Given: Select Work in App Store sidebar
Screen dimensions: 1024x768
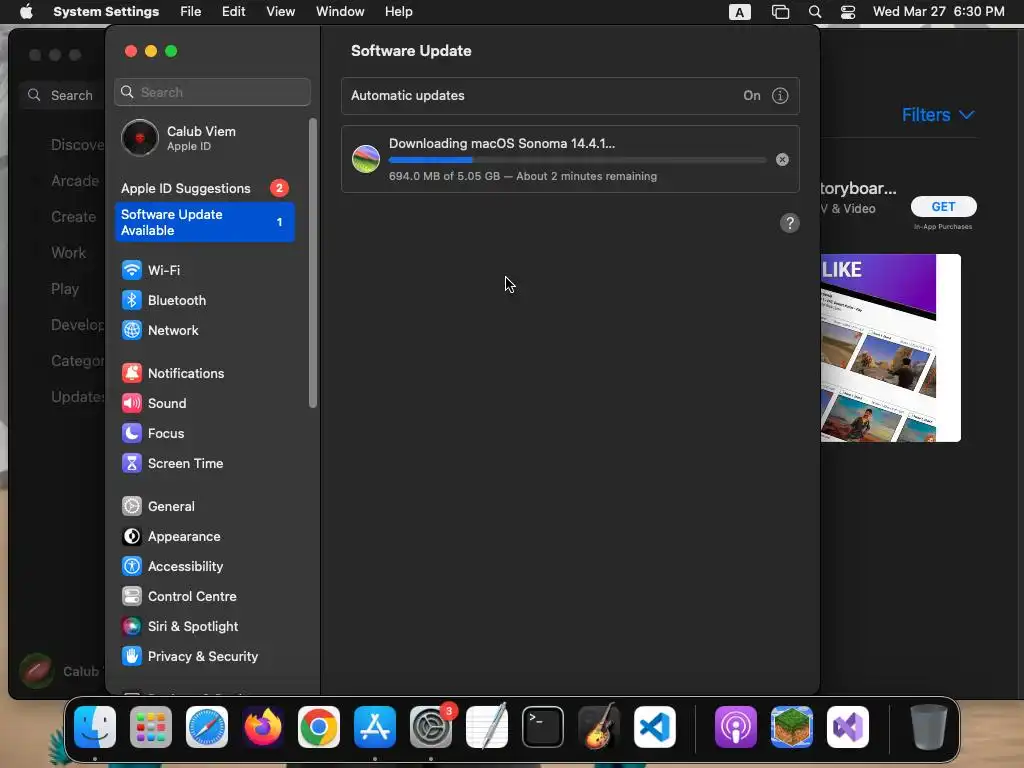Looking at the screenshot, I should tap(68, 253).
